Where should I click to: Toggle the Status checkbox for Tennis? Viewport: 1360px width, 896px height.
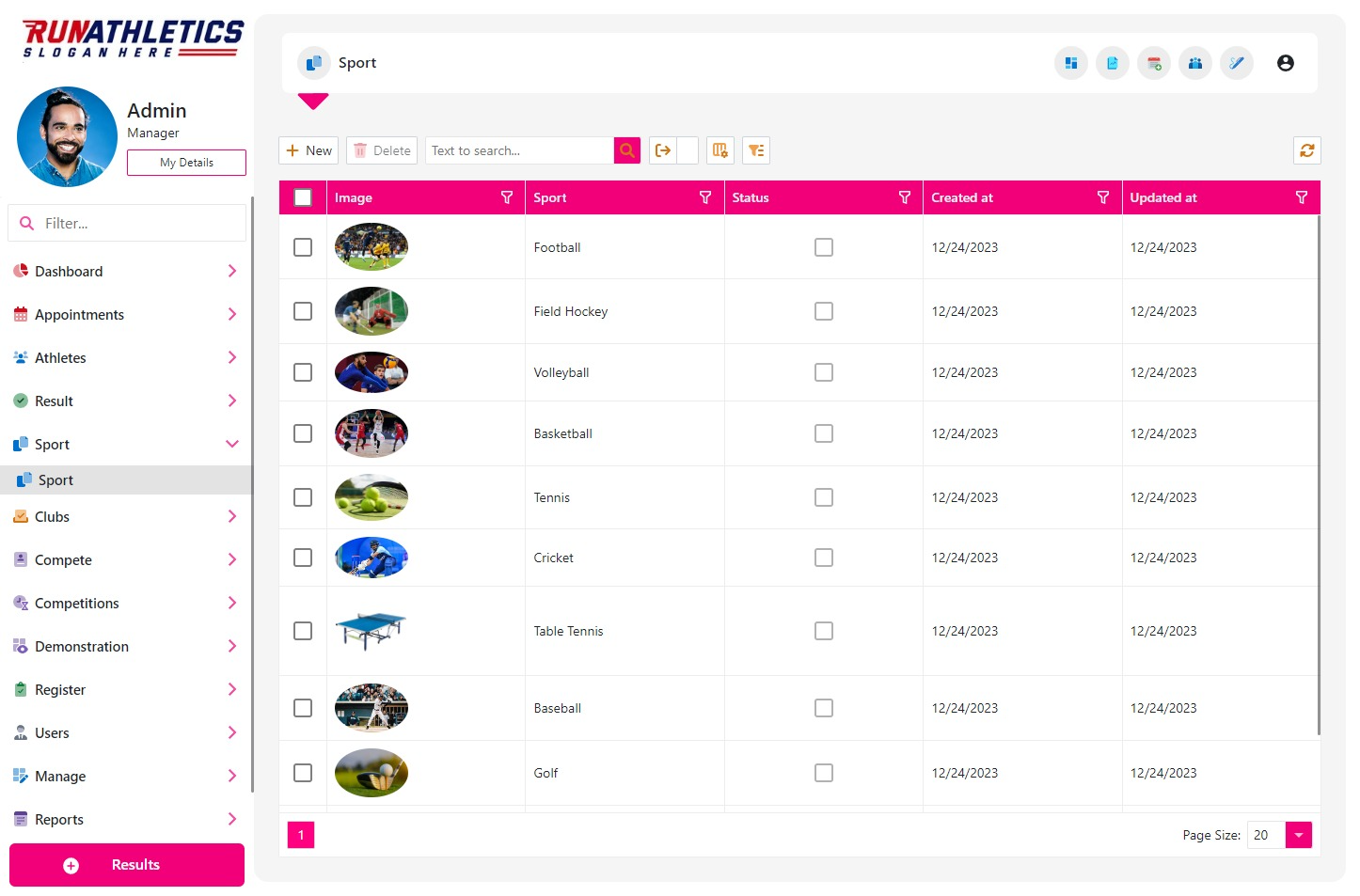[824, 497]
